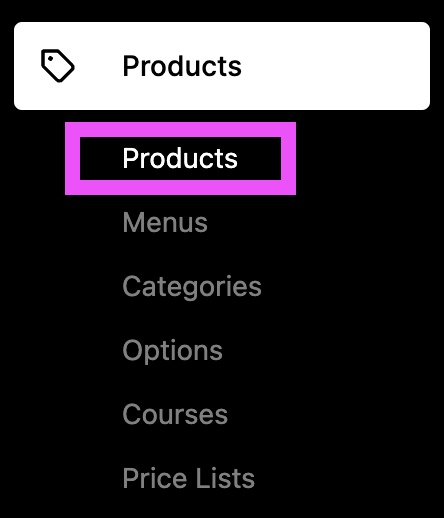444x518 pixels.
Task: Collapse the Products section header
Action: tap(222, 66)
